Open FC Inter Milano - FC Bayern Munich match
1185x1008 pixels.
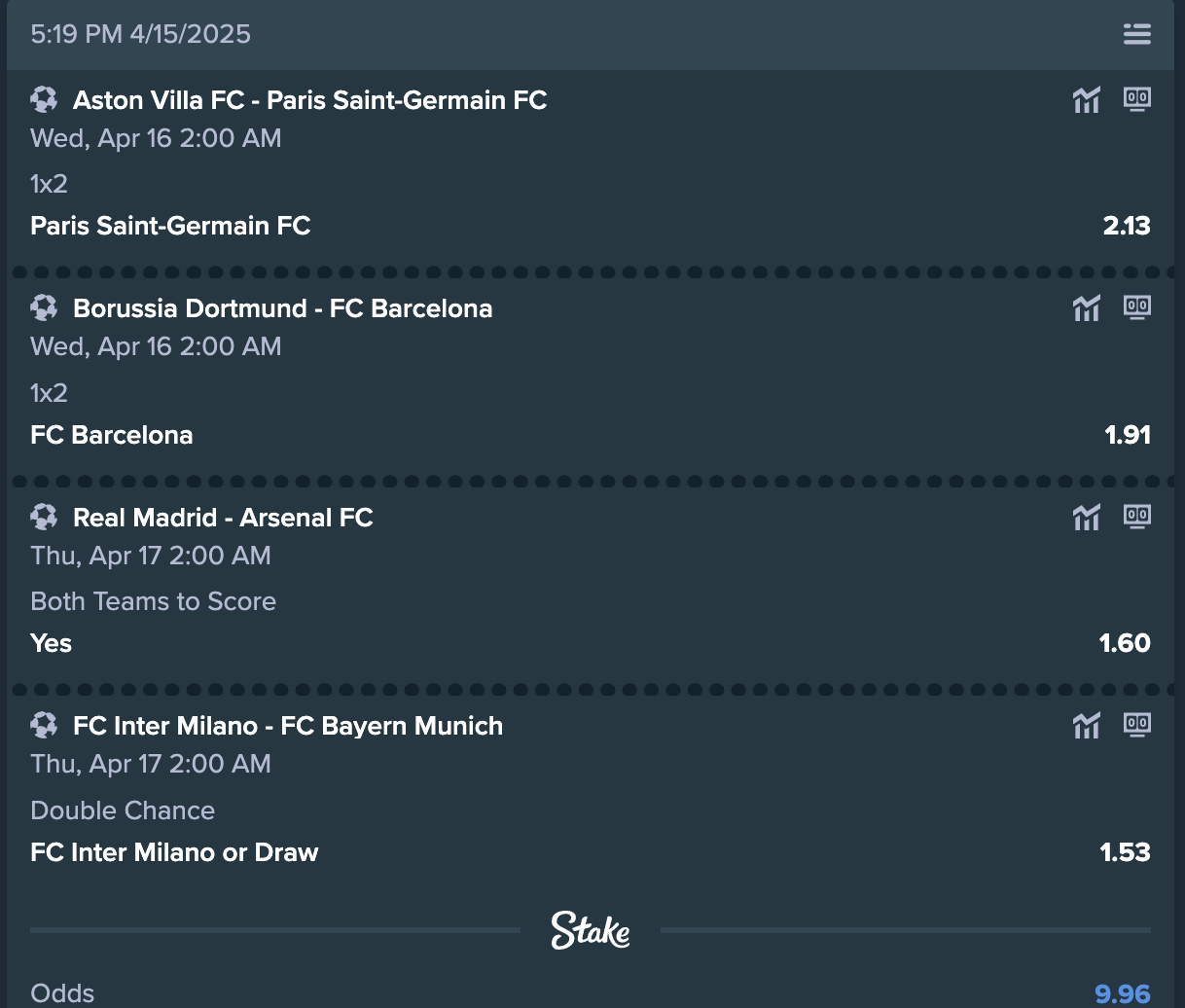288,726
